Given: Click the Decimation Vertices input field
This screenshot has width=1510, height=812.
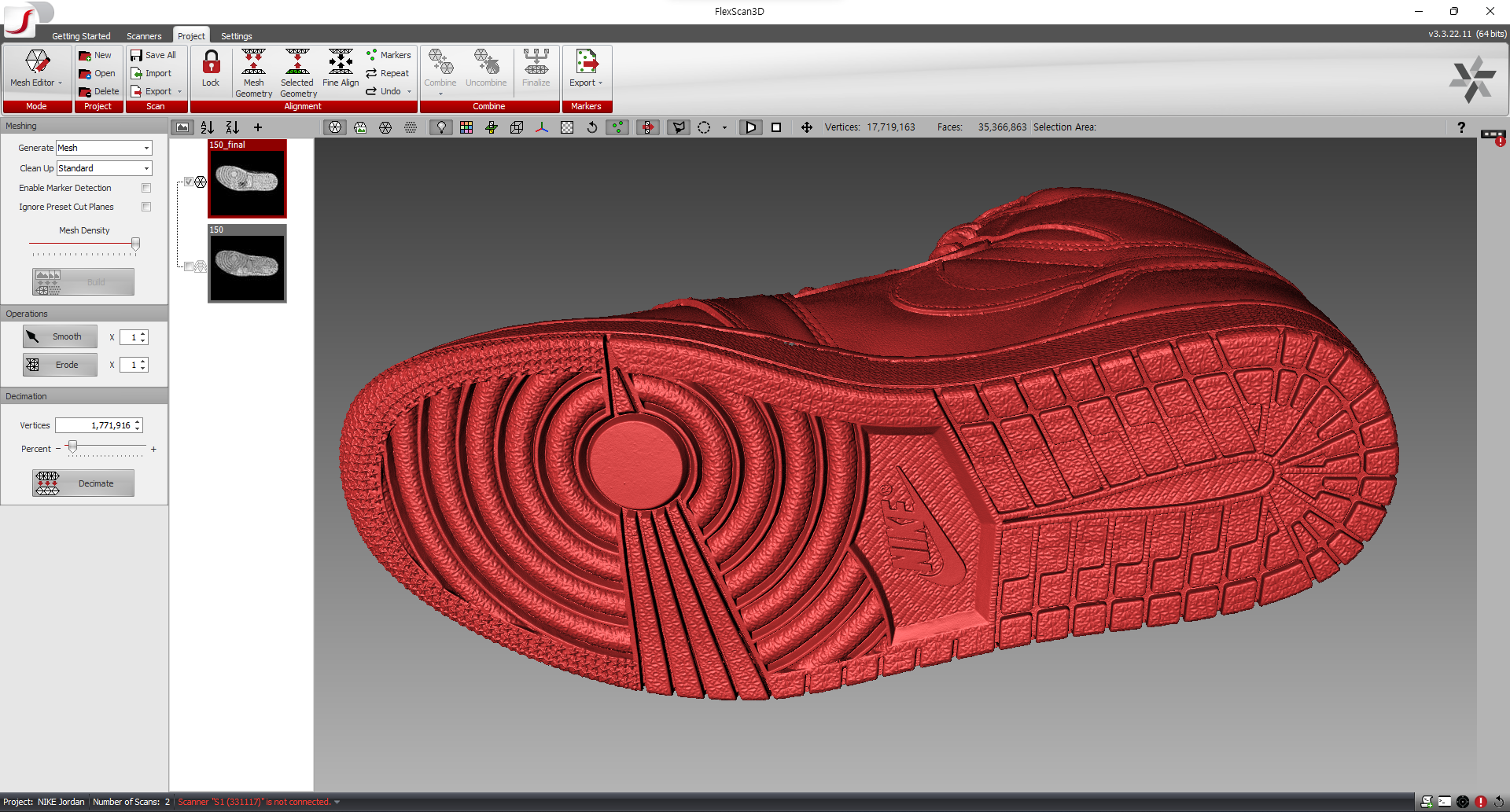Looking at the screenshot, I should pyautogui.click(x=94, y=425).
